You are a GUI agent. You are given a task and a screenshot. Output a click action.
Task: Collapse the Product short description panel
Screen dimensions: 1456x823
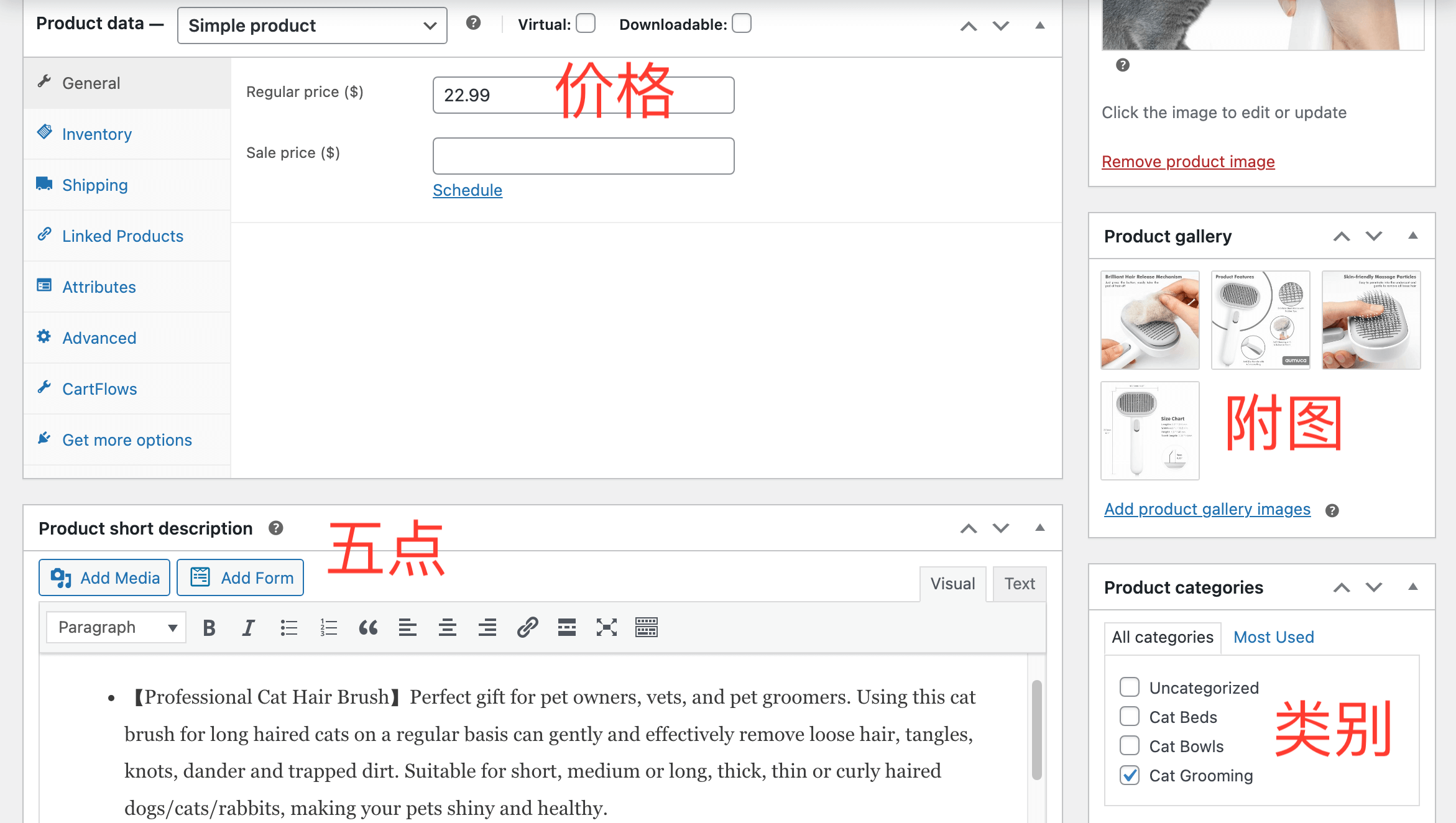pyautogui.click(x=1040, y=528)
